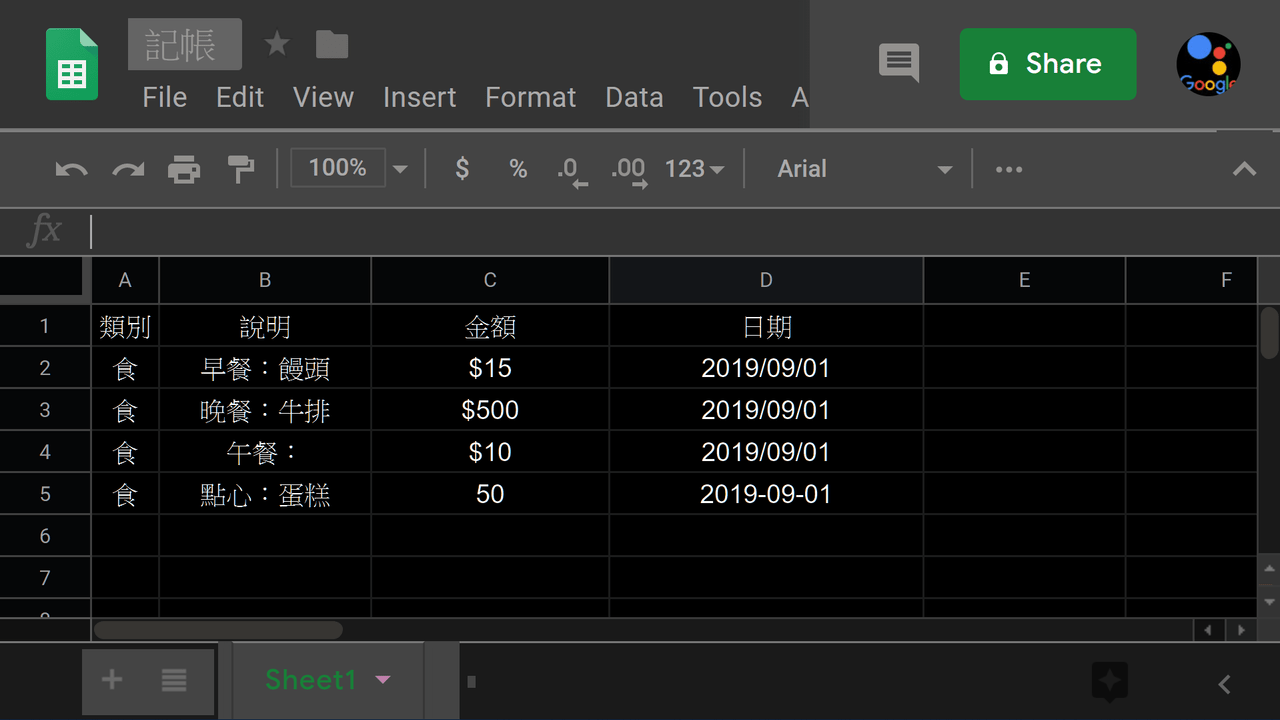
Task: Activate the paint format tool
Action: click(x=241, y=169)
